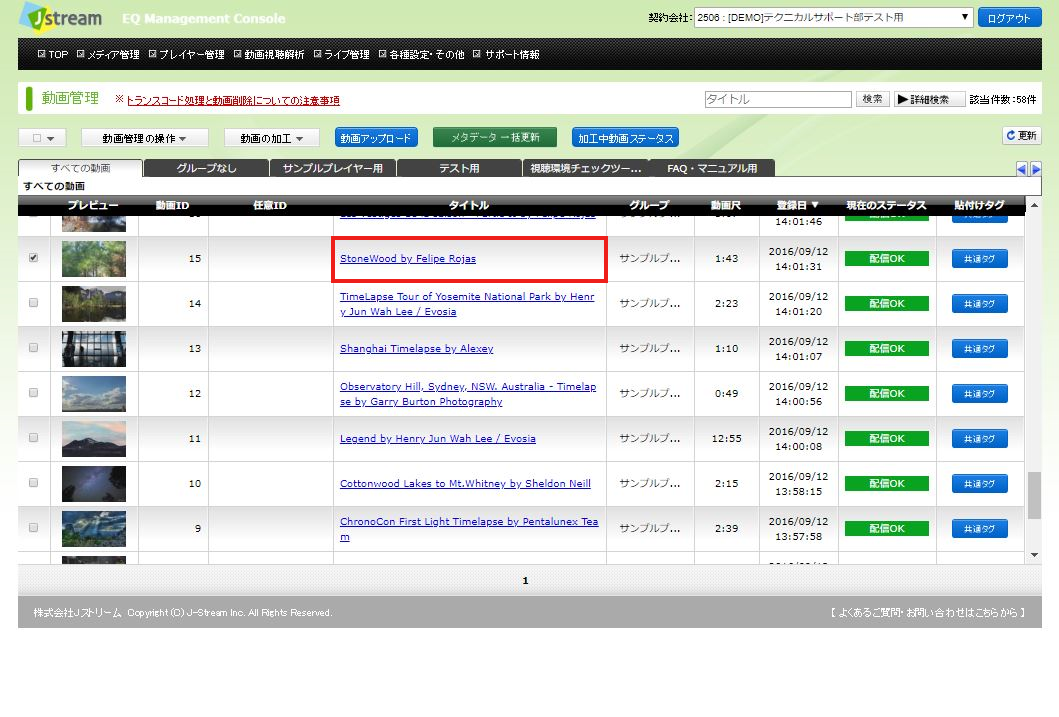Open 詳細検索 advanced search
Image resolution: width=1059 pixels, height=717 pixels.
coord(929,100)
